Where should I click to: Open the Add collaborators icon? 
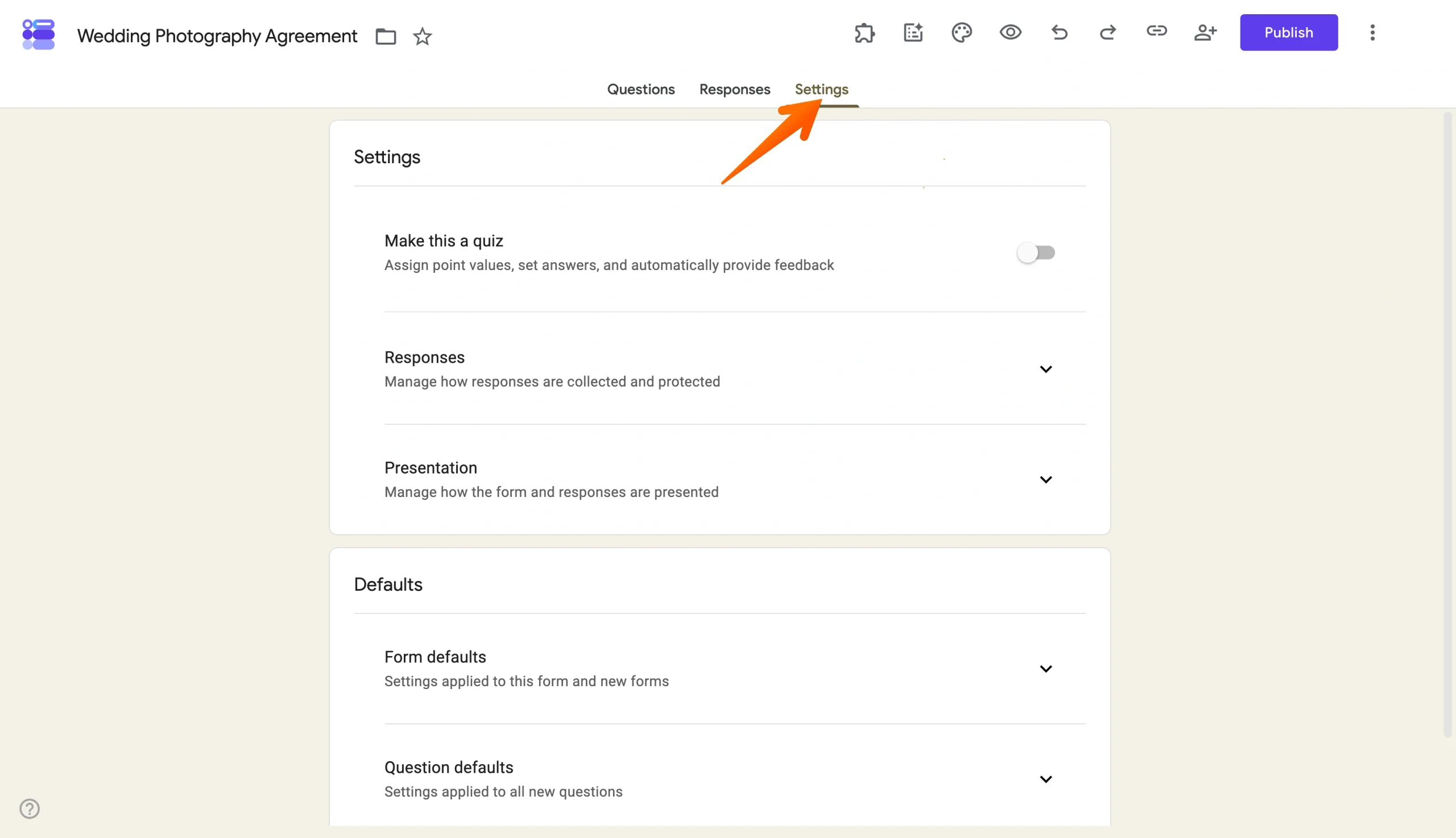[x=1205, y=33]
